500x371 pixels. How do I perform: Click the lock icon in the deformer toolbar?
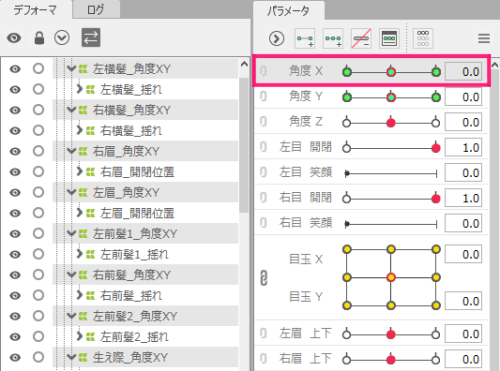click(39, 38)
